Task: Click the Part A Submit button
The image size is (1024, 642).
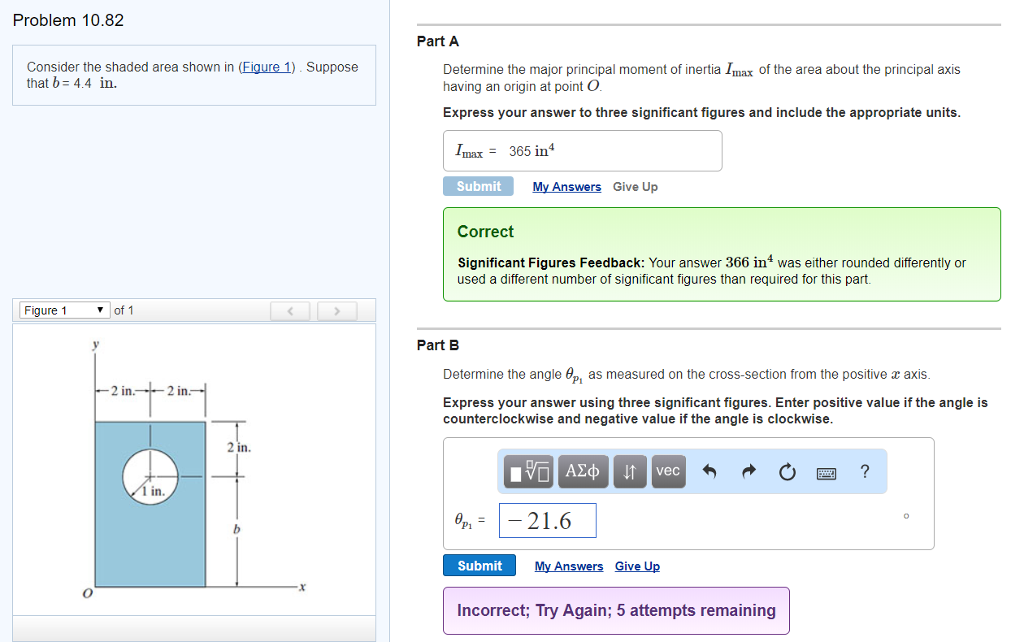Action: tap(478, 187)
